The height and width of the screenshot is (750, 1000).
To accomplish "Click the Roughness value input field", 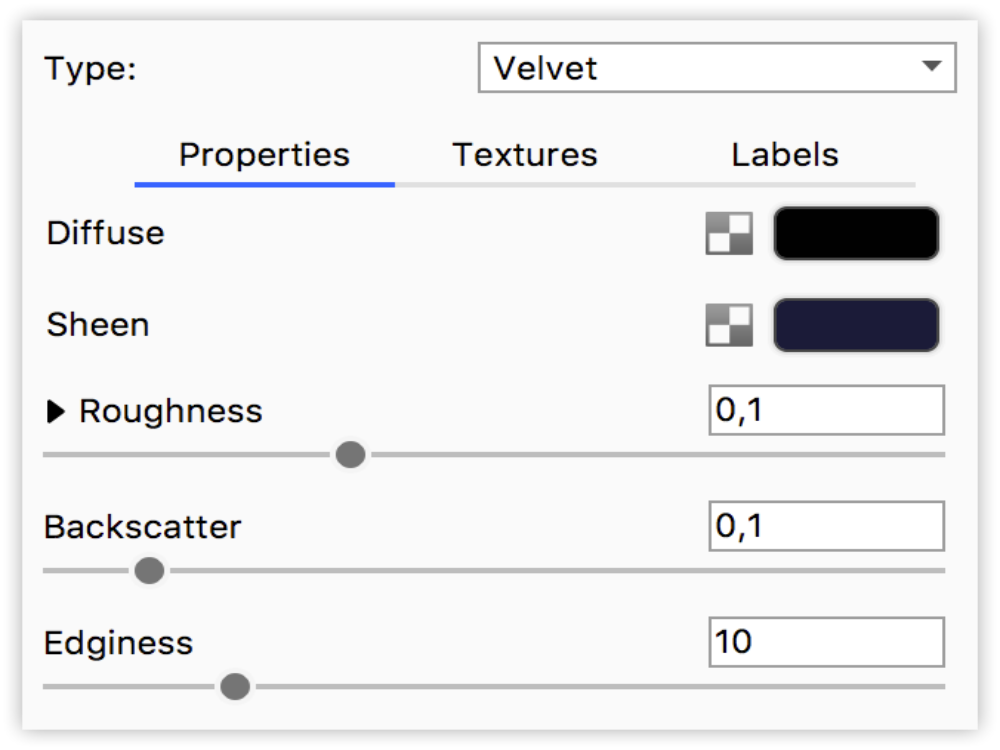I will [826, 410].
